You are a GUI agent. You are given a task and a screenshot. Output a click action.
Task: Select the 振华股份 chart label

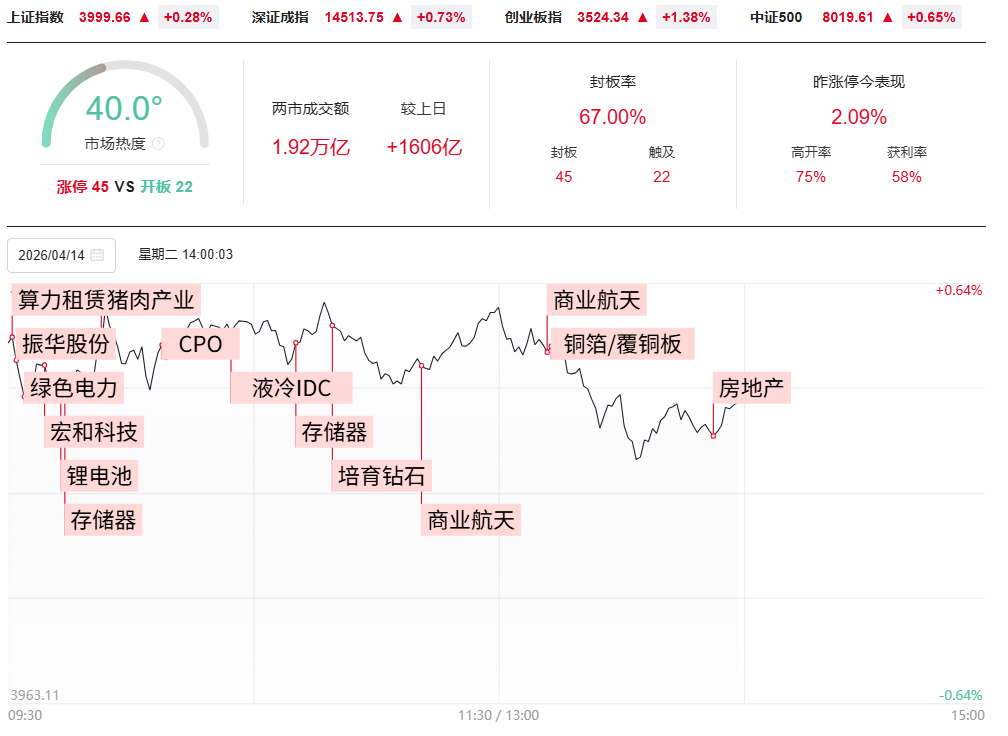(x=65, y=344)
